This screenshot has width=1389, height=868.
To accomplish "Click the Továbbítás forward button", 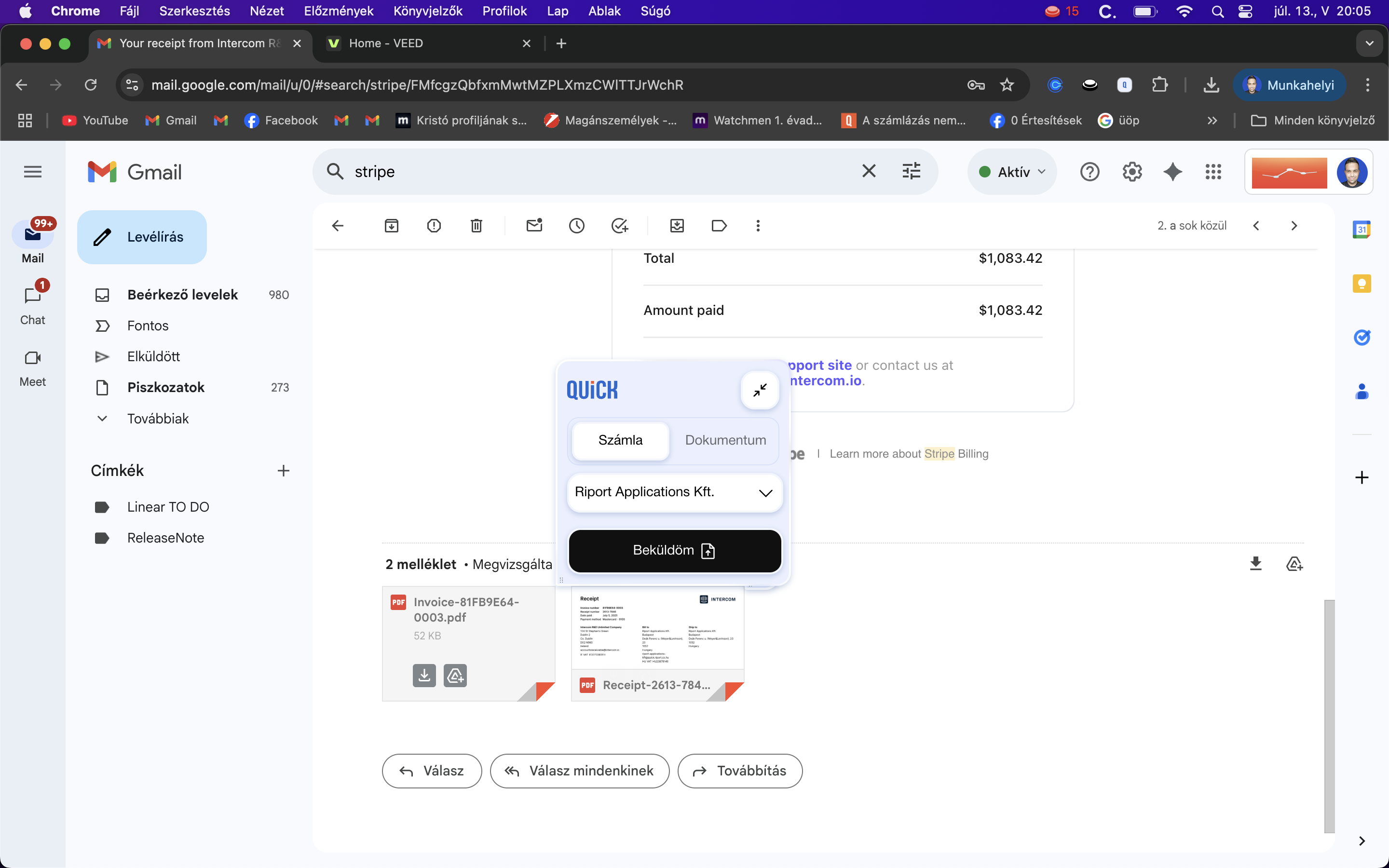I will click(740, 771).
